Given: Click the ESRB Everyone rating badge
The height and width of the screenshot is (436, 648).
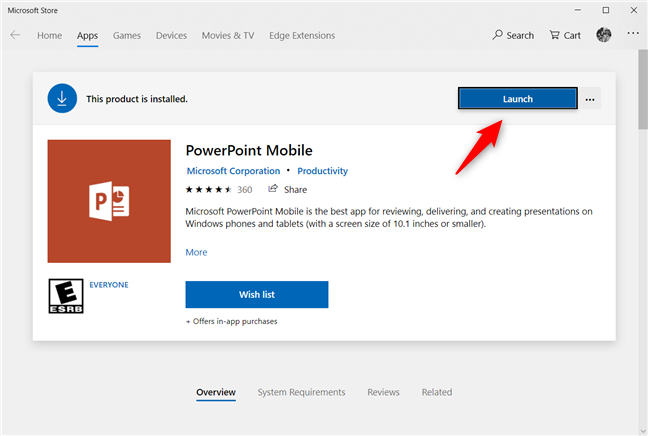Looking at the screenshot, I should (66, 295).
